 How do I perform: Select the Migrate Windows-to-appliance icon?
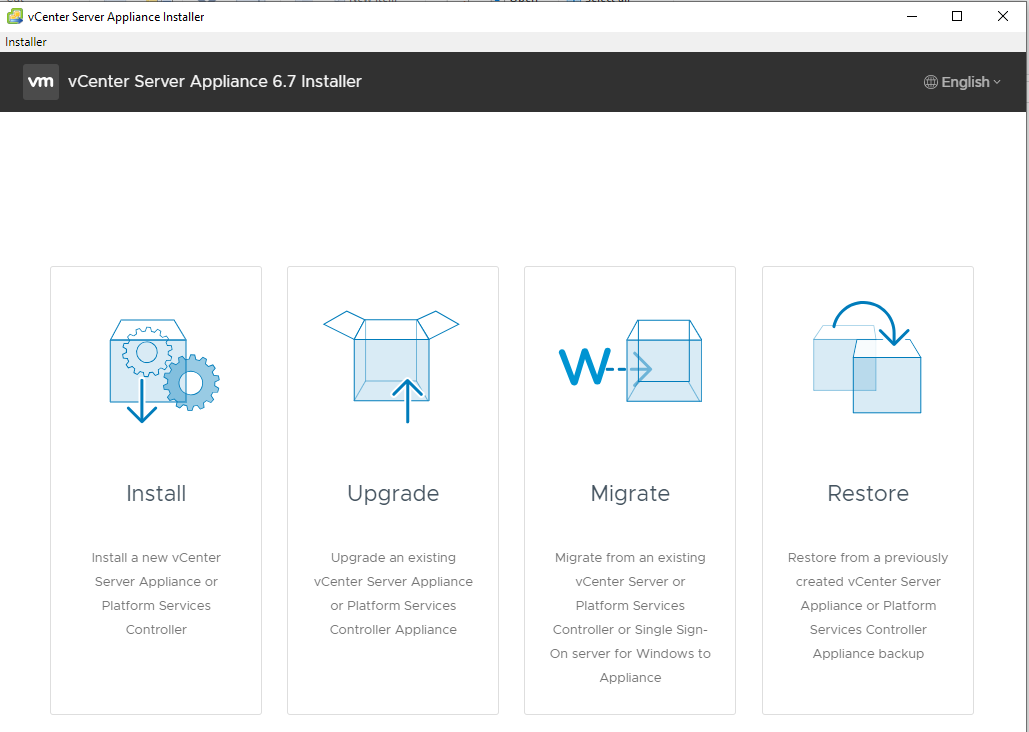[630, 364]
